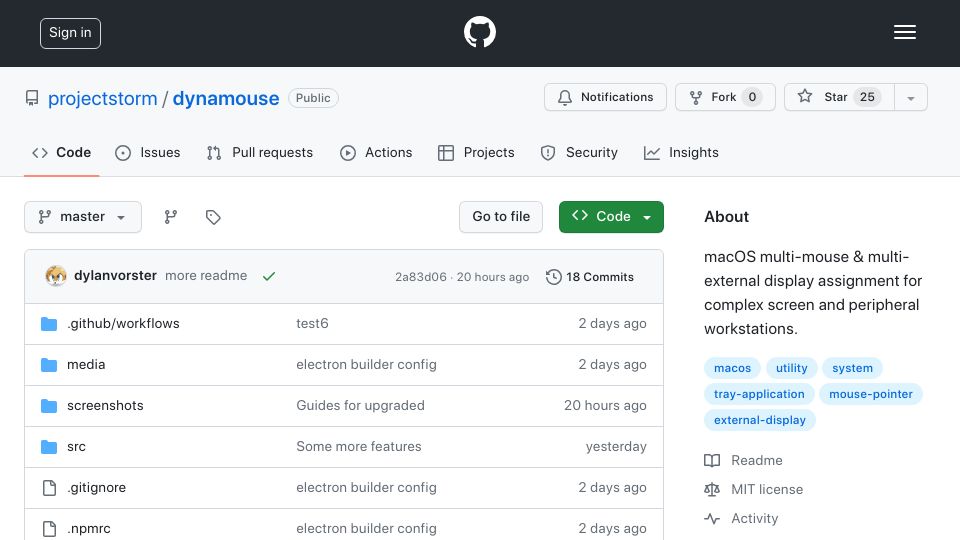The image size is (960, 540).
Task: Open the 'more readme' commit message
Action: pos(206,276)
